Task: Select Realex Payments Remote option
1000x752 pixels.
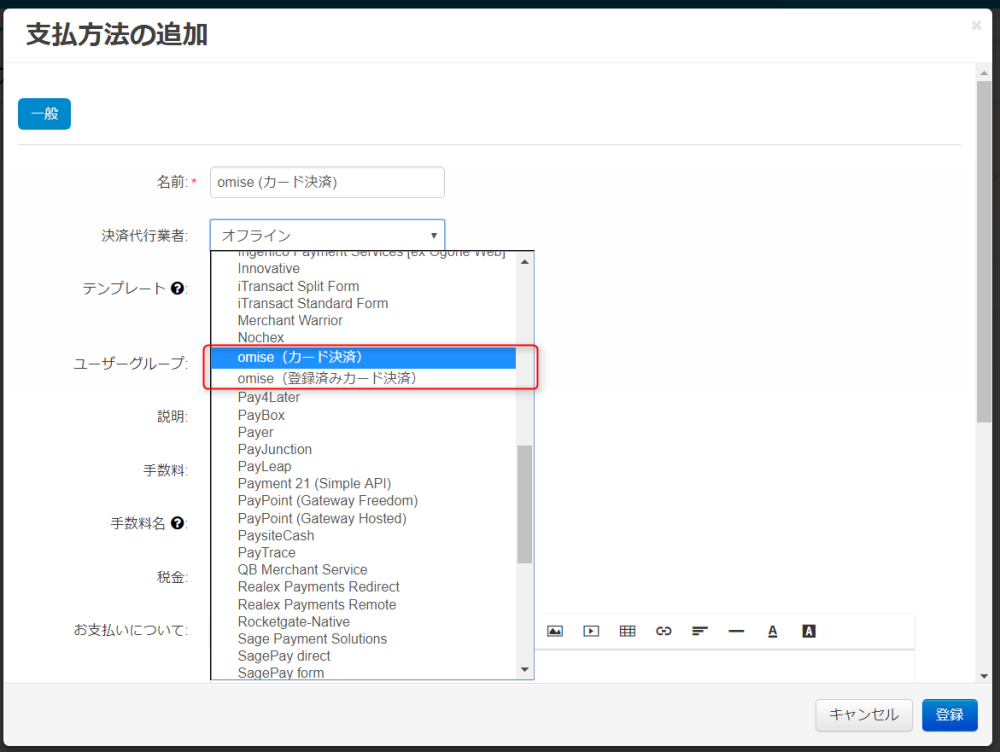Action: pos(364,605)
